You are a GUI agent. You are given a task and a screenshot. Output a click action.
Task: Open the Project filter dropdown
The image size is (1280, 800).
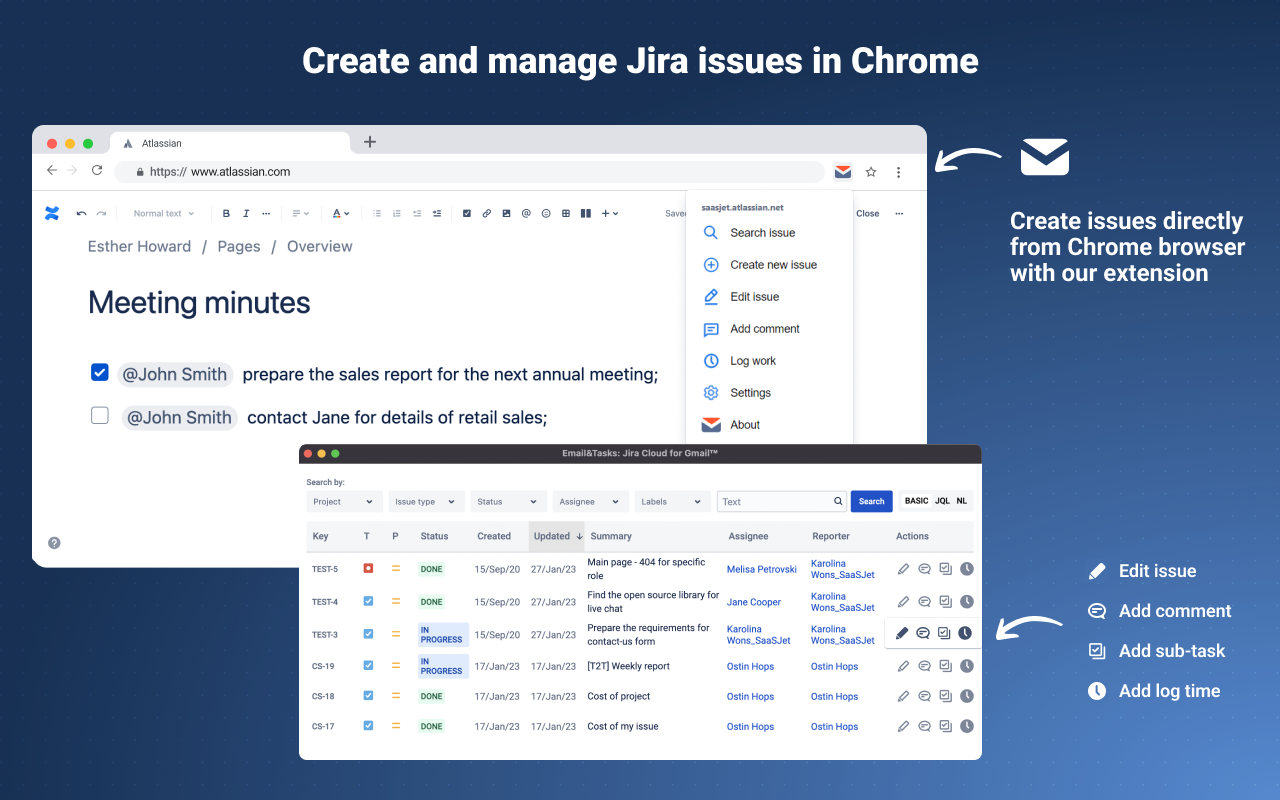tap(344, 502)
